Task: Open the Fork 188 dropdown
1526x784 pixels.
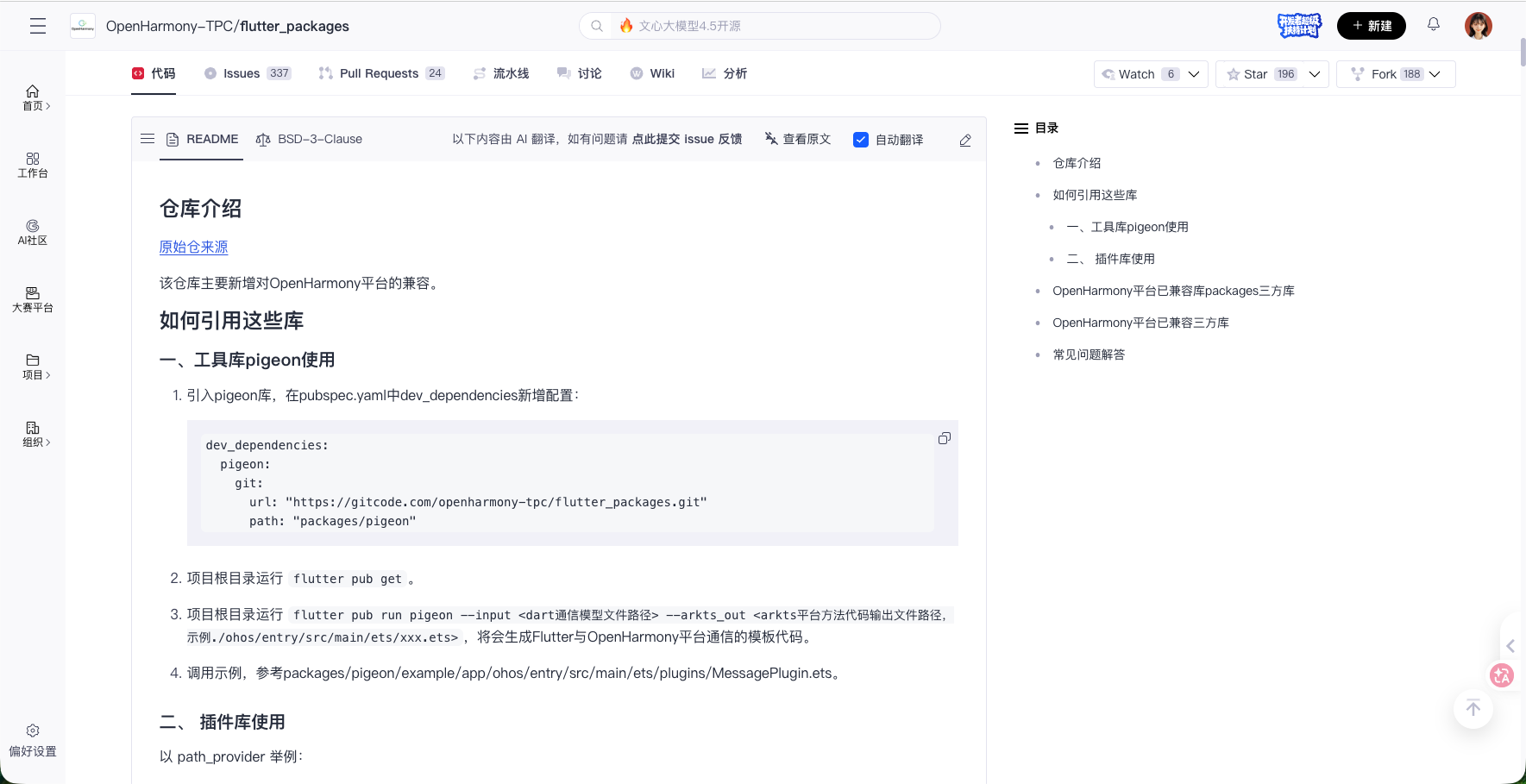Action: [1435, 73]
